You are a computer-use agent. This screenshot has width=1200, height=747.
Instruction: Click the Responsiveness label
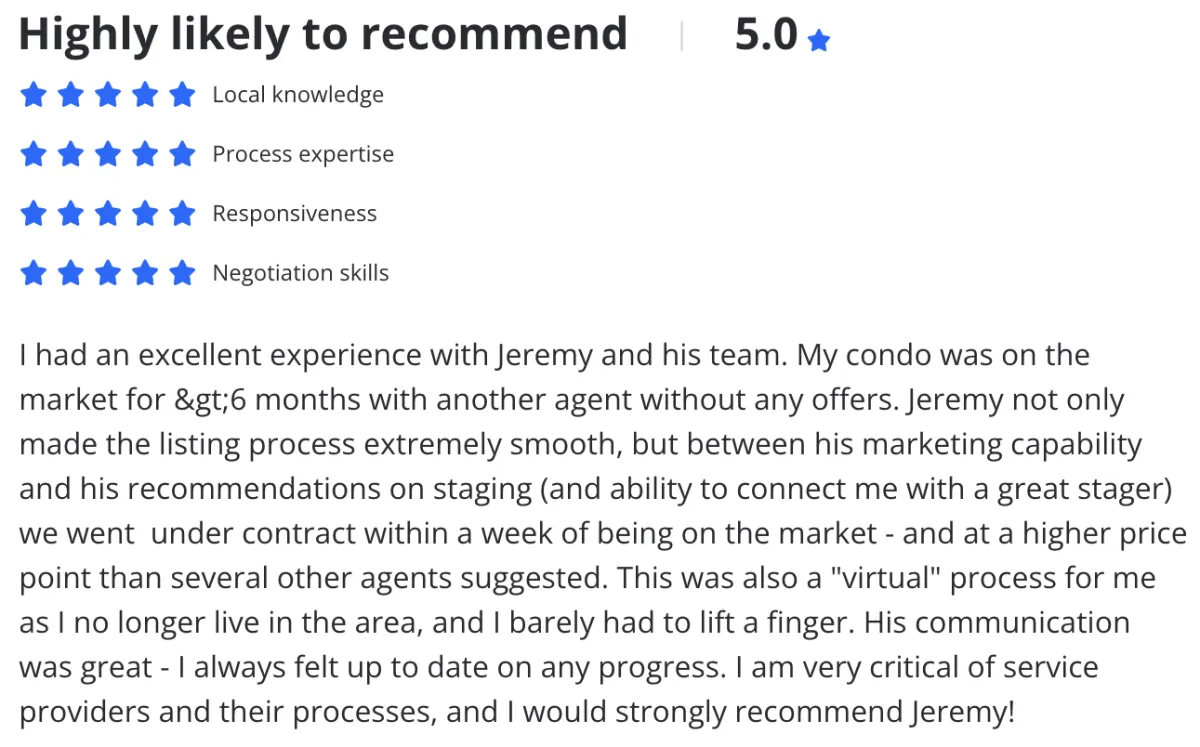point(295,214)
